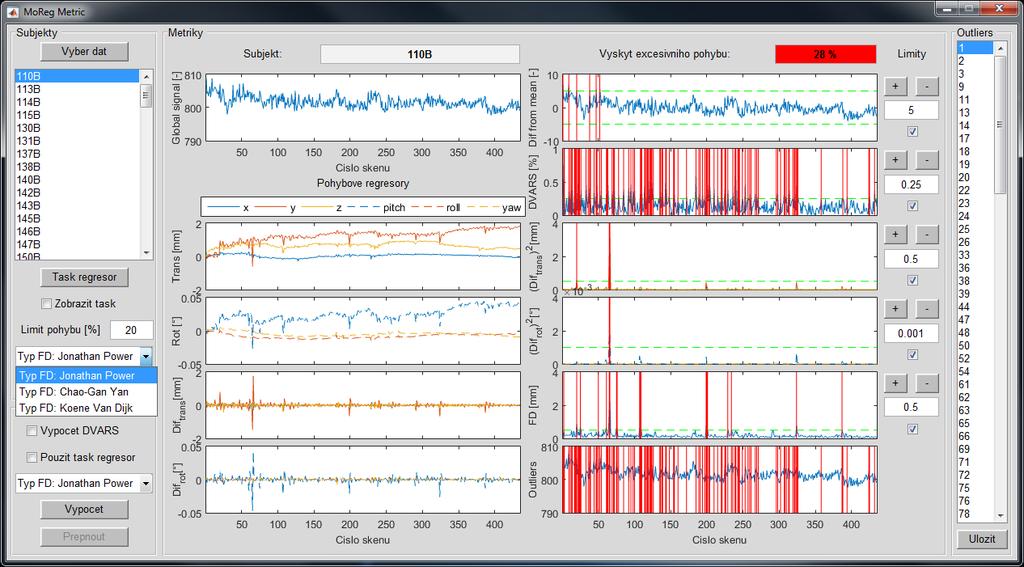Toggle the Pouzit task regresor checkbox

(31, 457)
